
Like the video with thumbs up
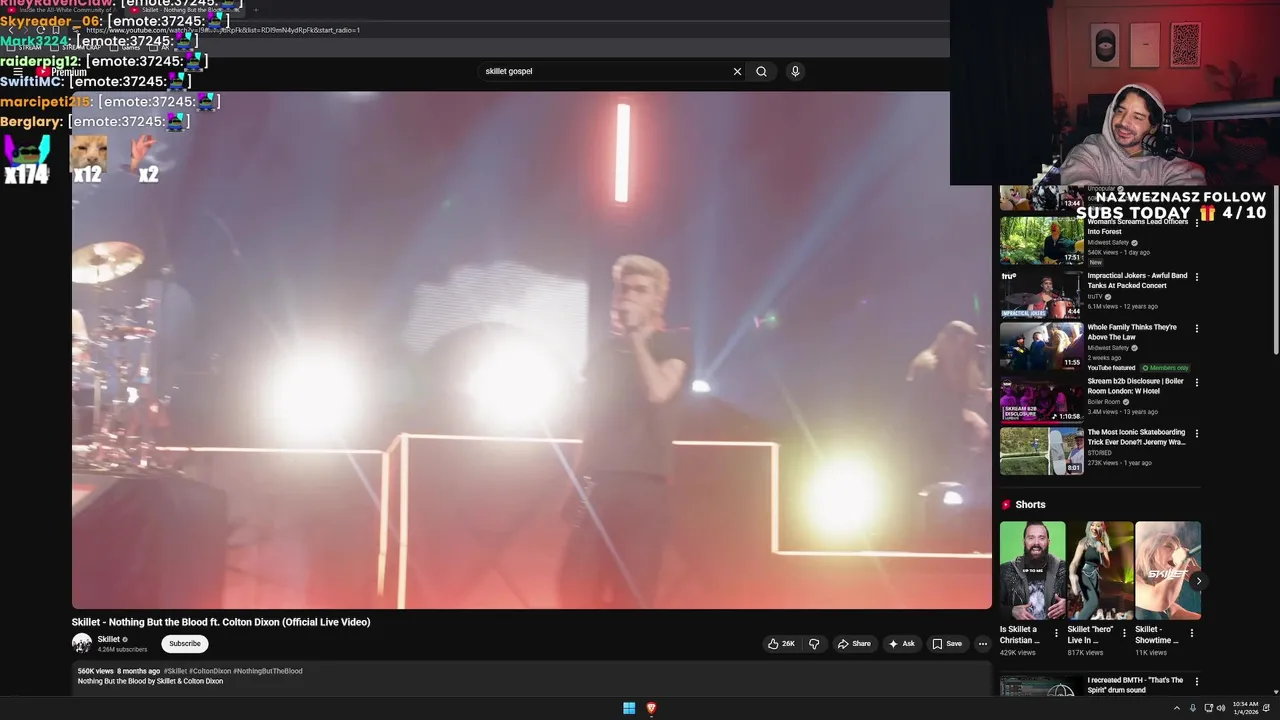781,644
